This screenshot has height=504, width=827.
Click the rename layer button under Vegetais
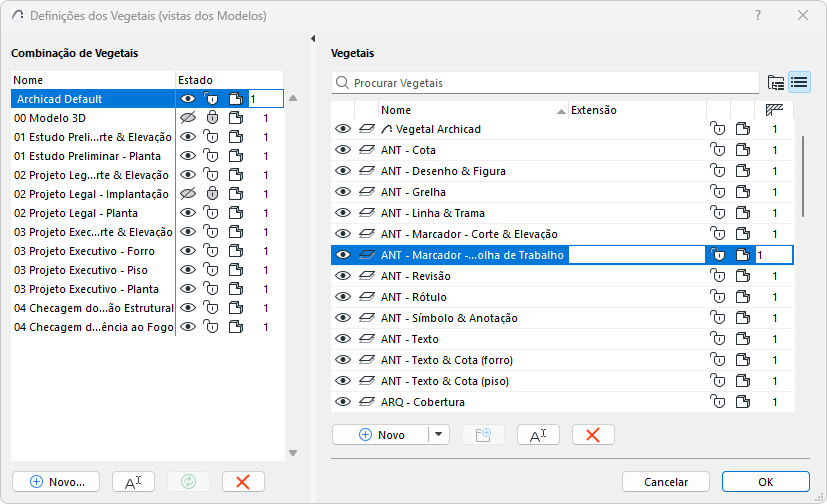[x=538, y=435]
